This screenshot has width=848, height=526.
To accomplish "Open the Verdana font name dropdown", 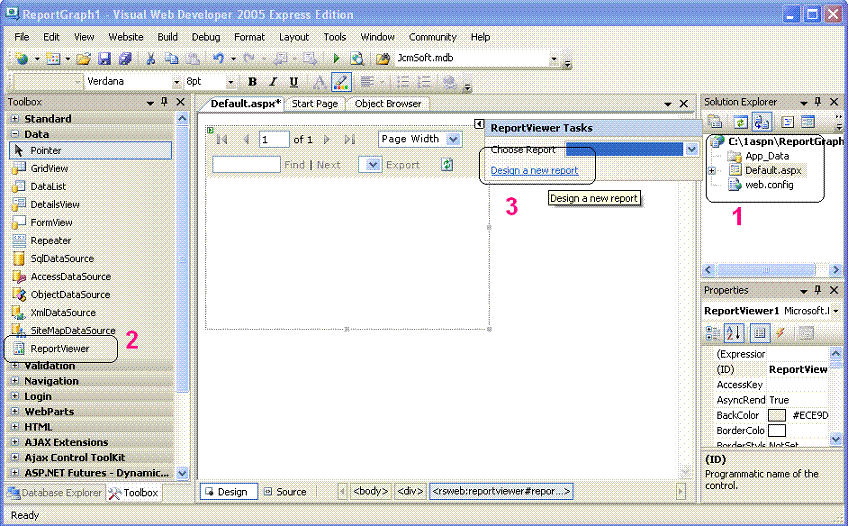I will point(176,82).
